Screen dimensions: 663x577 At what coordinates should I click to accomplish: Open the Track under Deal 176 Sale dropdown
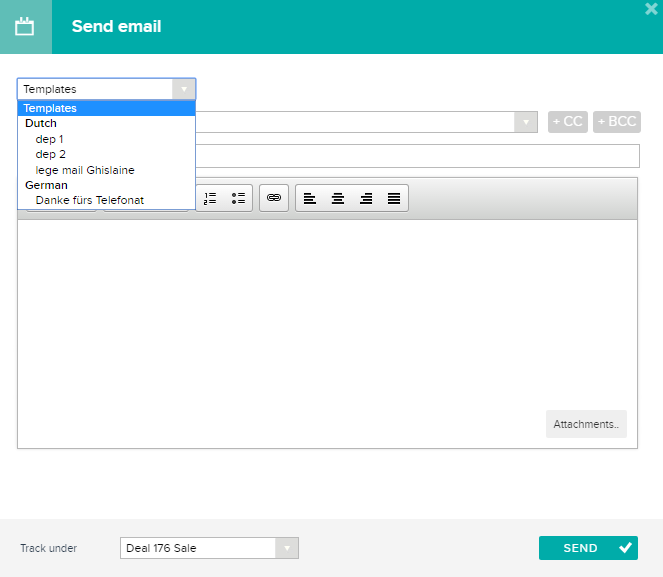coord(209,548)
